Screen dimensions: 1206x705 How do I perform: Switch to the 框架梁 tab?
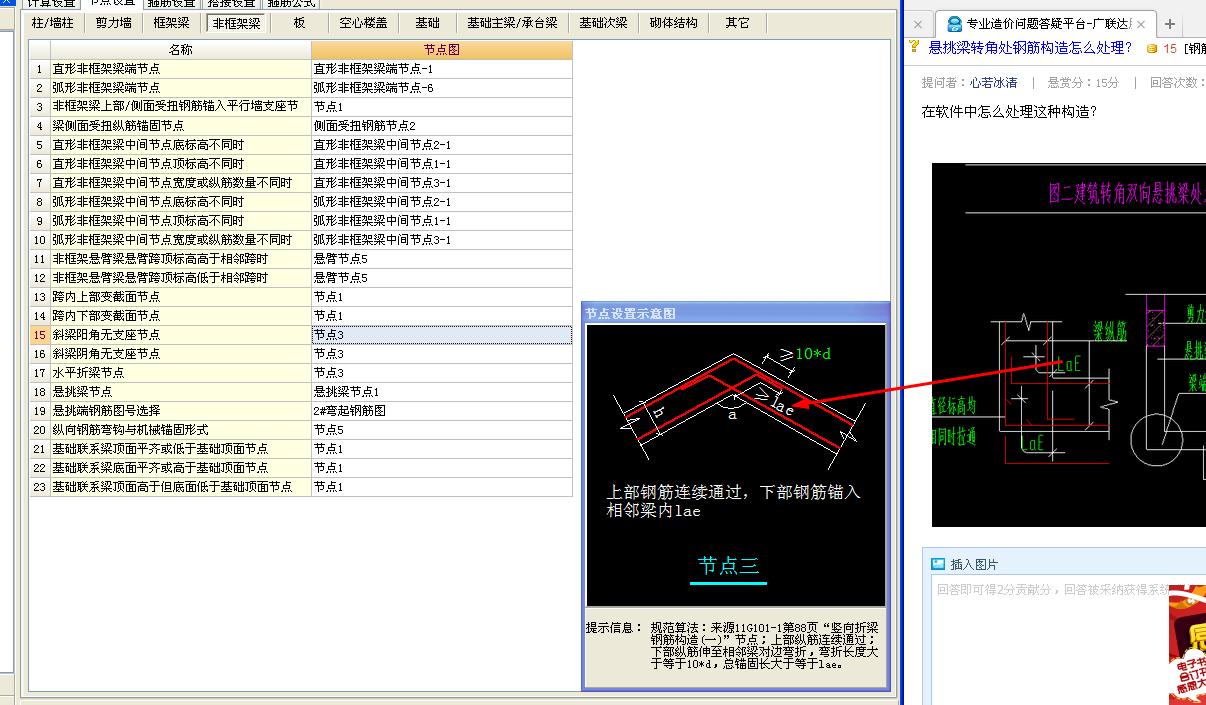172,23
